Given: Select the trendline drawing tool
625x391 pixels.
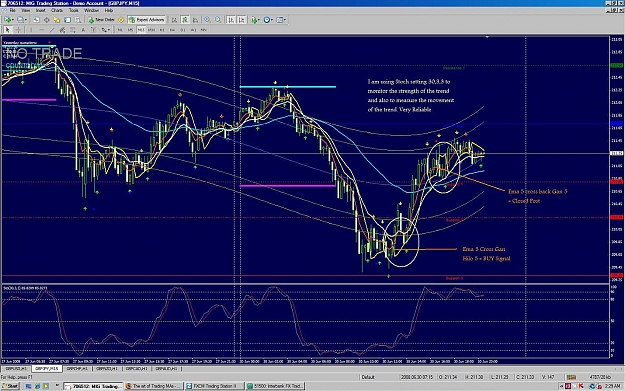Looking at the screenshot, I should pyautogui.click(x=52, y=29).
